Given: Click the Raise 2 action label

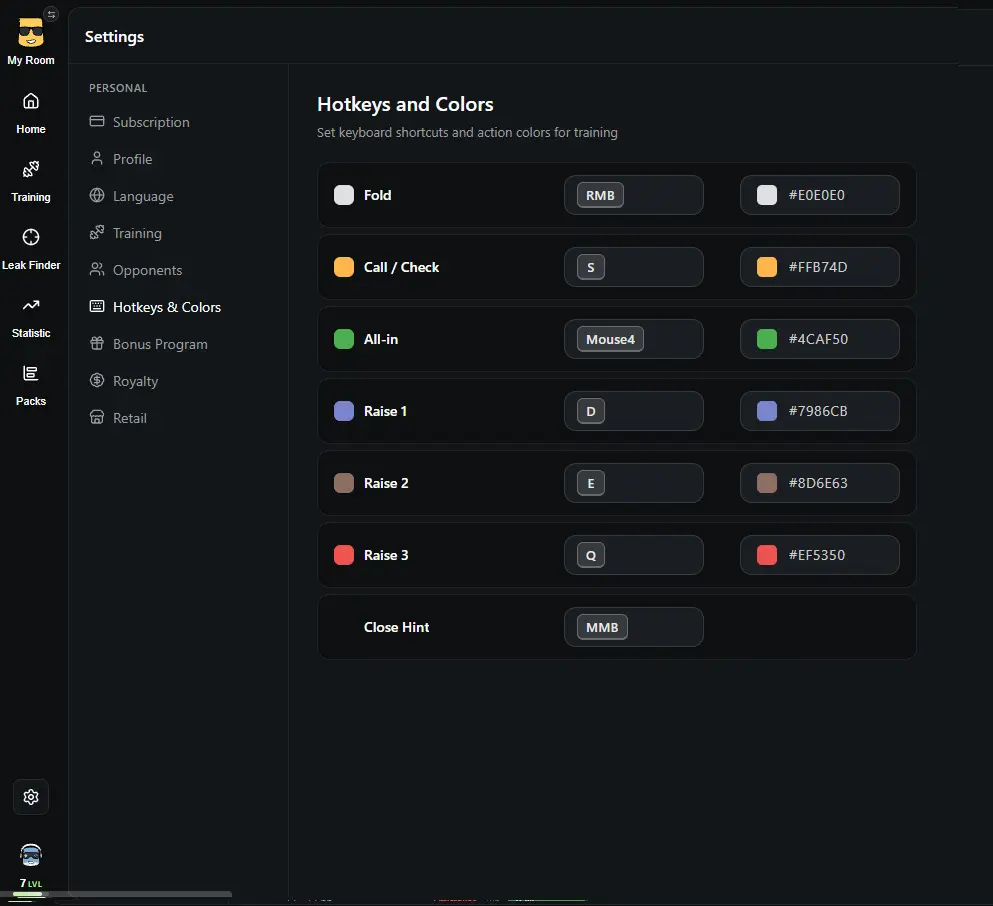Looking at the screenshot, I should point(386,483).
